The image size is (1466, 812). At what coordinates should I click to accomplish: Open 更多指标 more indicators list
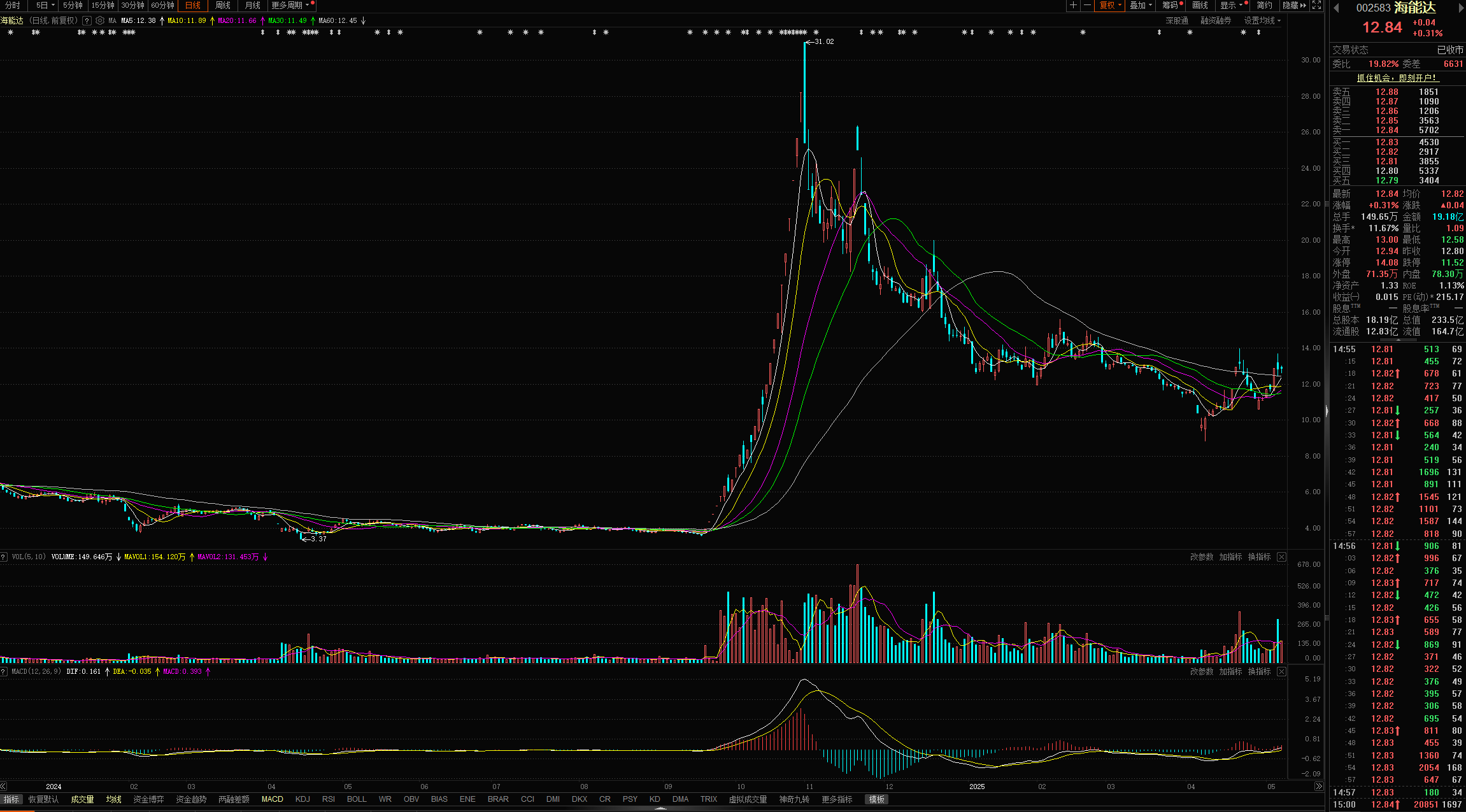(x=837, y=799)
